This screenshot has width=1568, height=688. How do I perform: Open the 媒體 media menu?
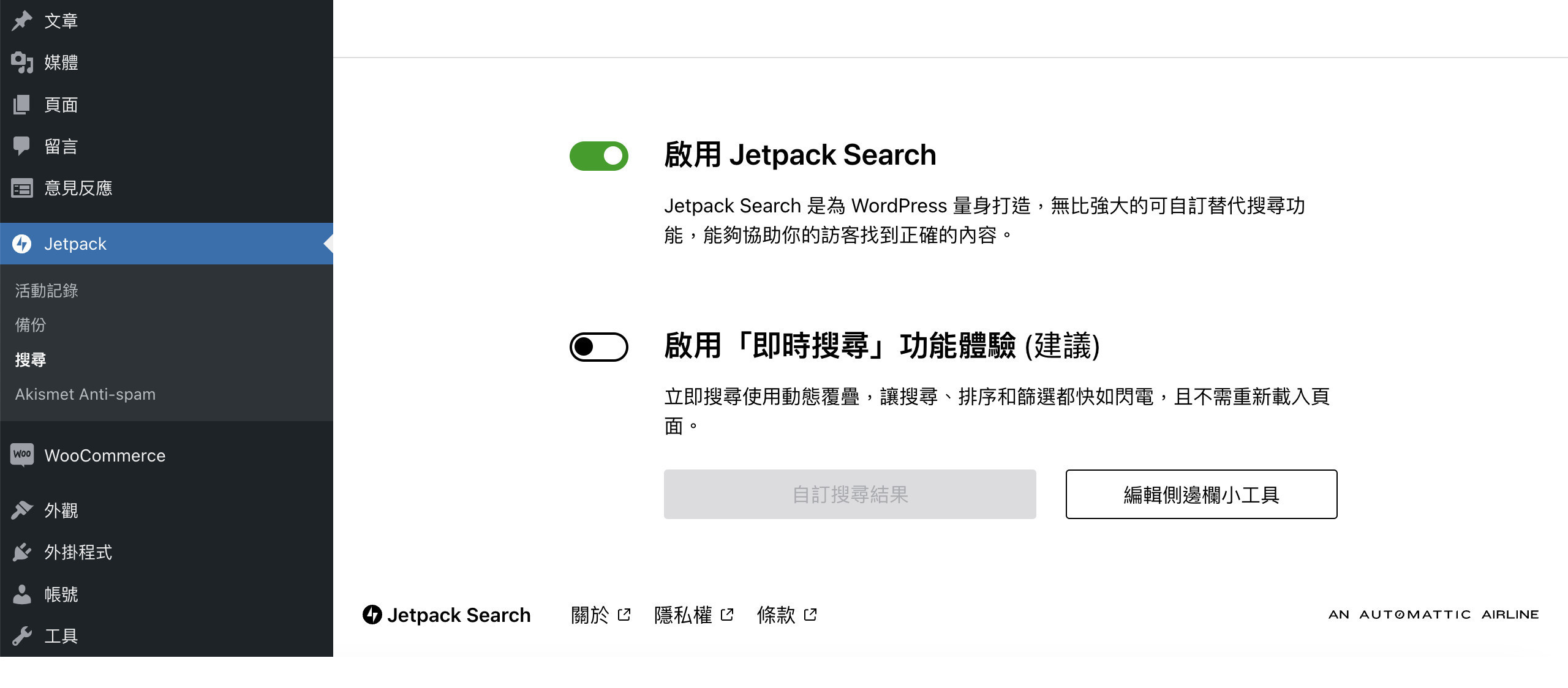167,62
